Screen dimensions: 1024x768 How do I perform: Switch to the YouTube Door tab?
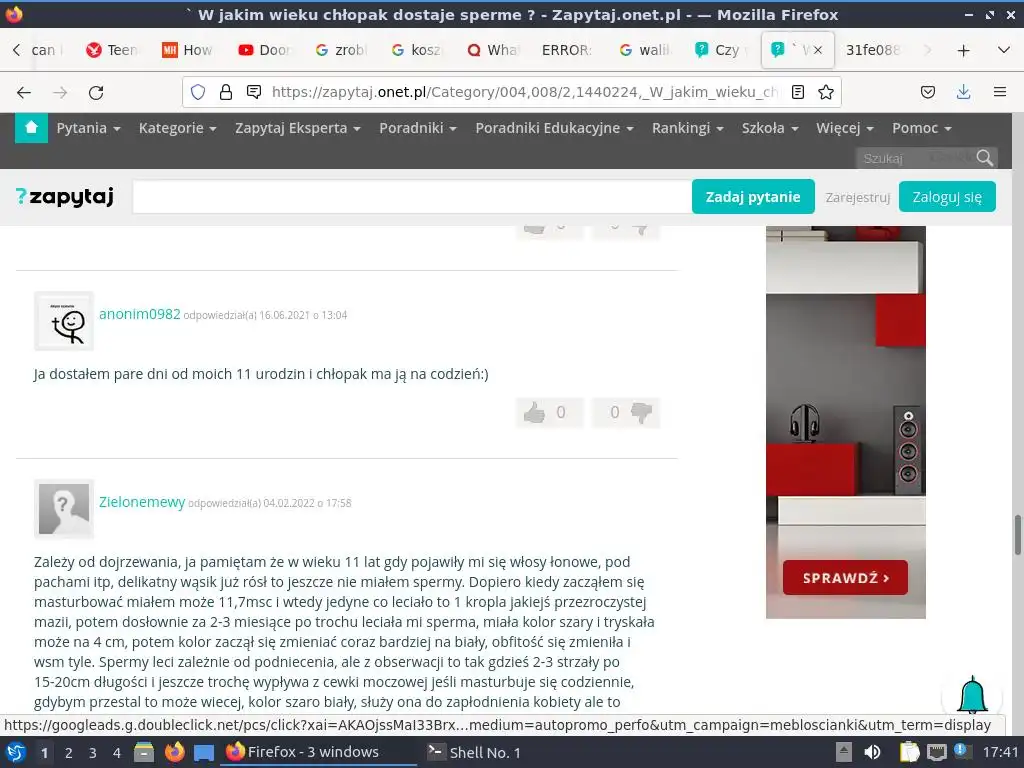point(264,50)
